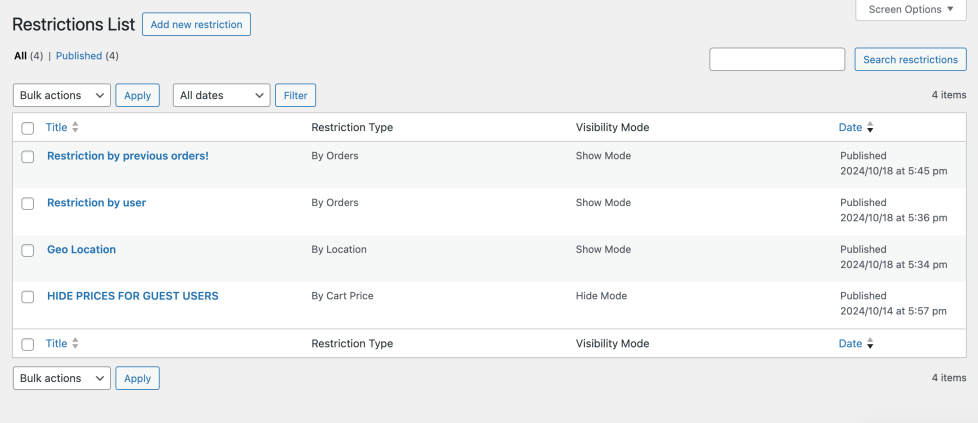Open the top Bulk actions dropdown

pos(62,95)
